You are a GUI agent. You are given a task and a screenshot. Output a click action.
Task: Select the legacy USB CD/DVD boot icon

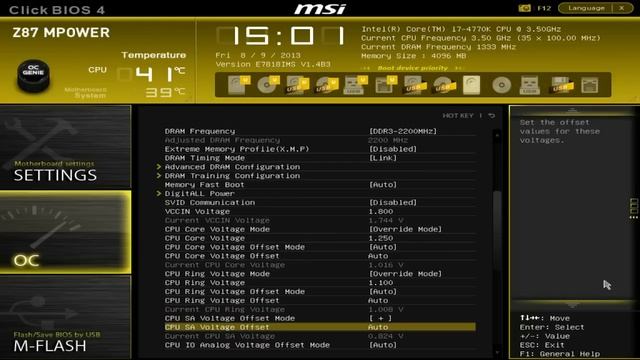(x=443, y=85)
